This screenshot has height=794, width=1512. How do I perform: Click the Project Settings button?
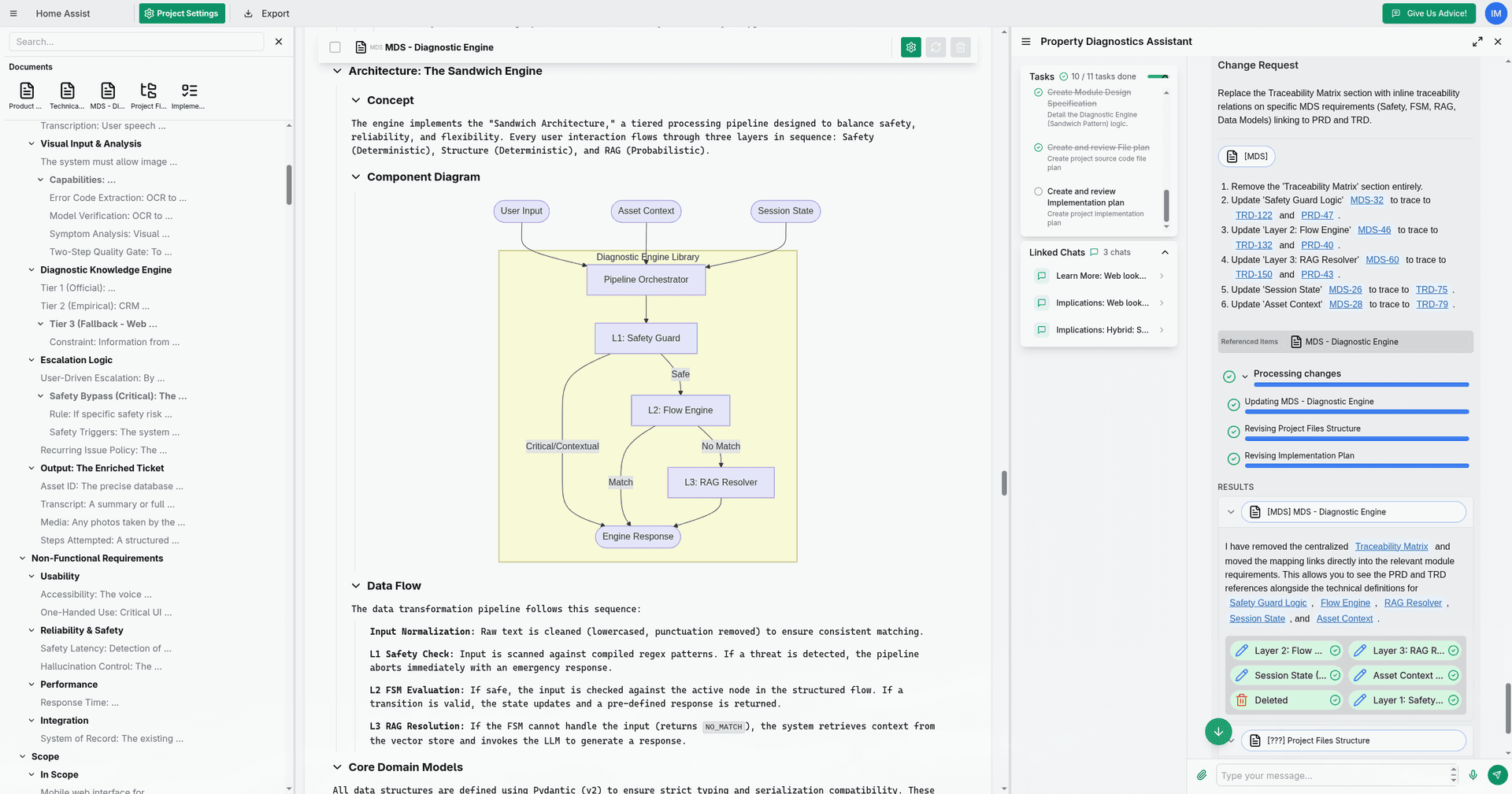point(182,13)
